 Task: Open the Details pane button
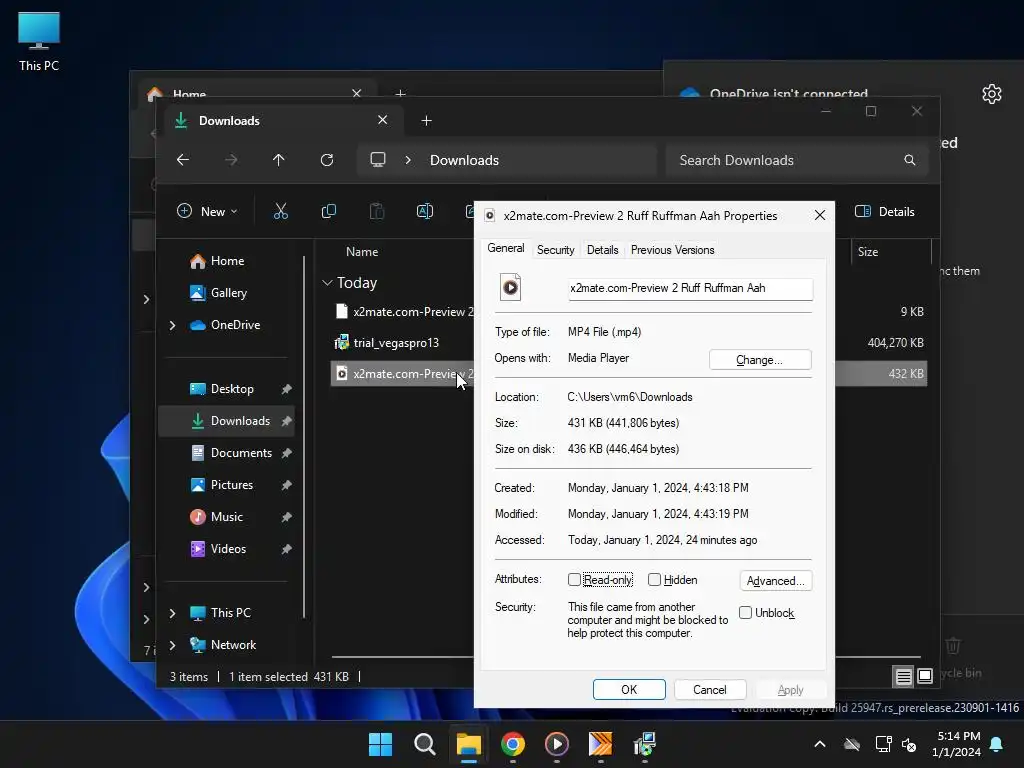tap(885, 212)
